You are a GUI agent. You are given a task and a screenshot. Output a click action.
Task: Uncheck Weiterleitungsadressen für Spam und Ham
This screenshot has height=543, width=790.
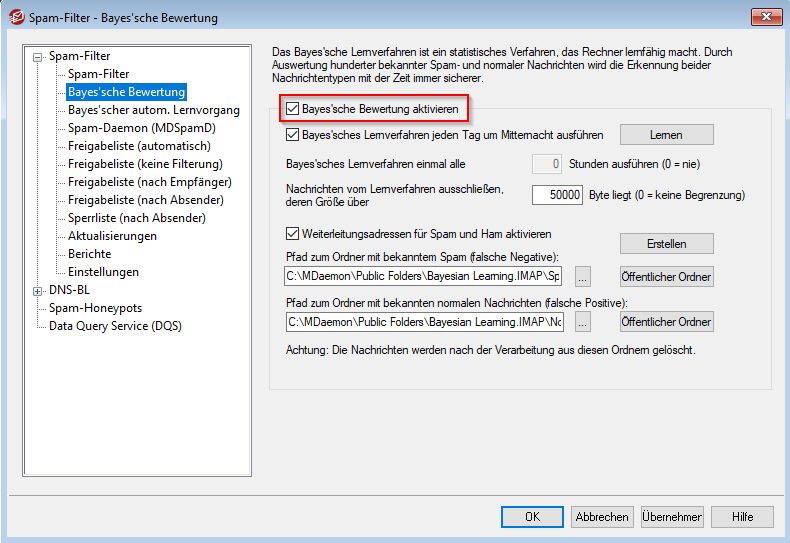[293, 234]
